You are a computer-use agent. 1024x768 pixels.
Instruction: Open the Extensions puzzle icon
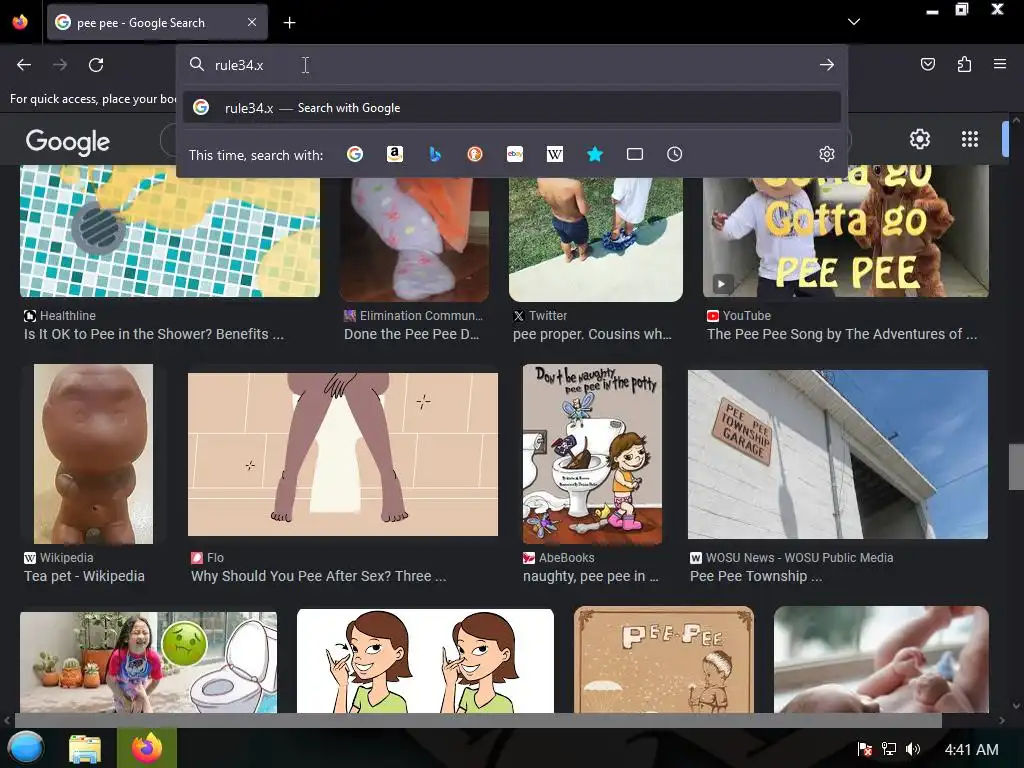964,64
